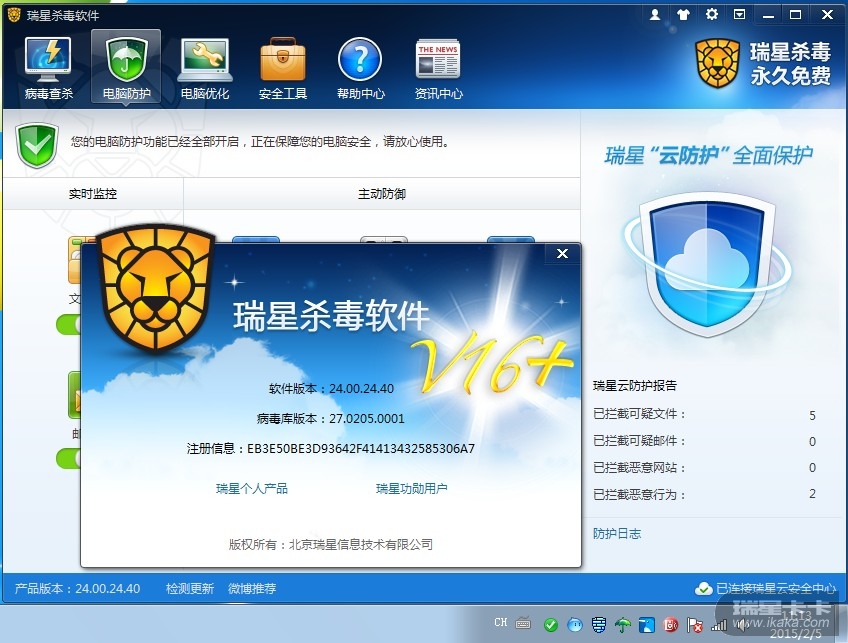Click the shirt-shaped skin change icon

[683, 15]
